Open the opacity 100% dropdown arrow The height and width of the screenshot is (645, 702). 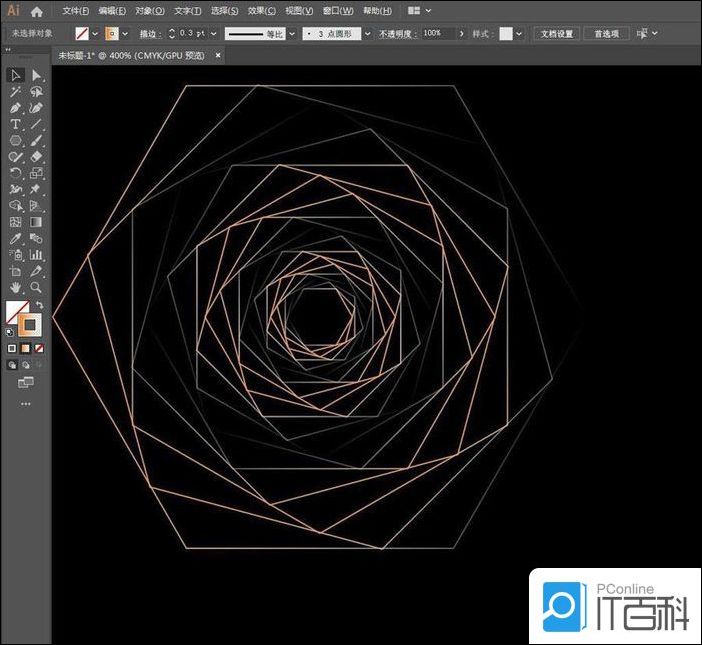pos(461,33)
